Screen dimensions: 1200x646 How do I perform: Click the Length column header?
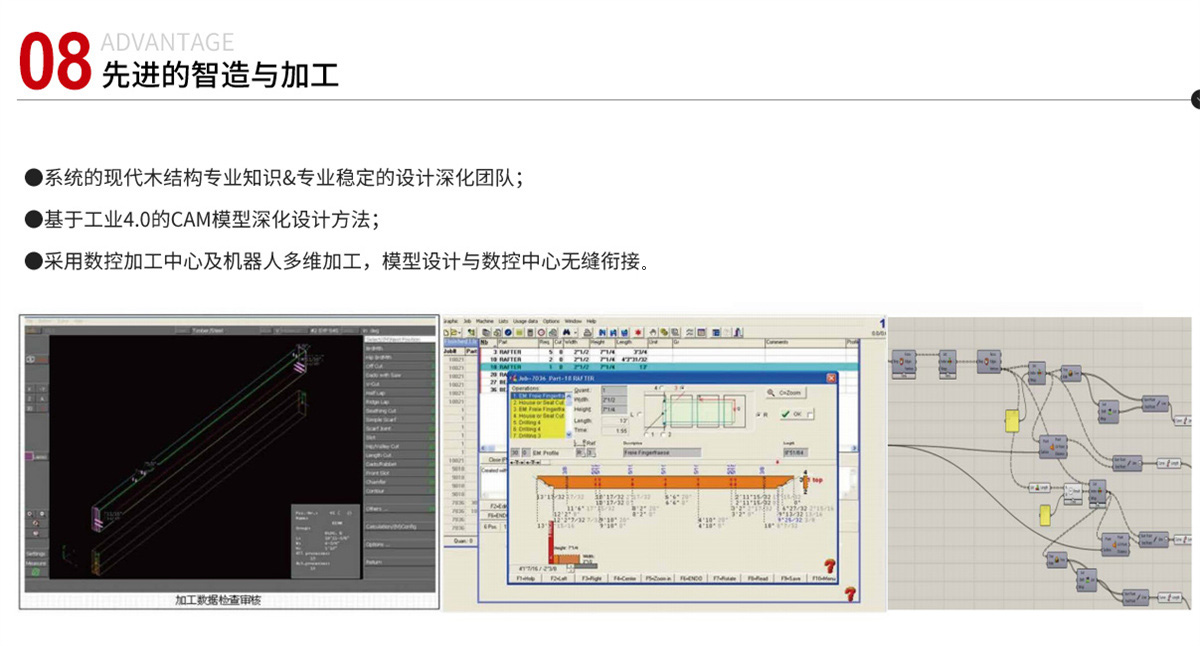[x=631, y=342]
